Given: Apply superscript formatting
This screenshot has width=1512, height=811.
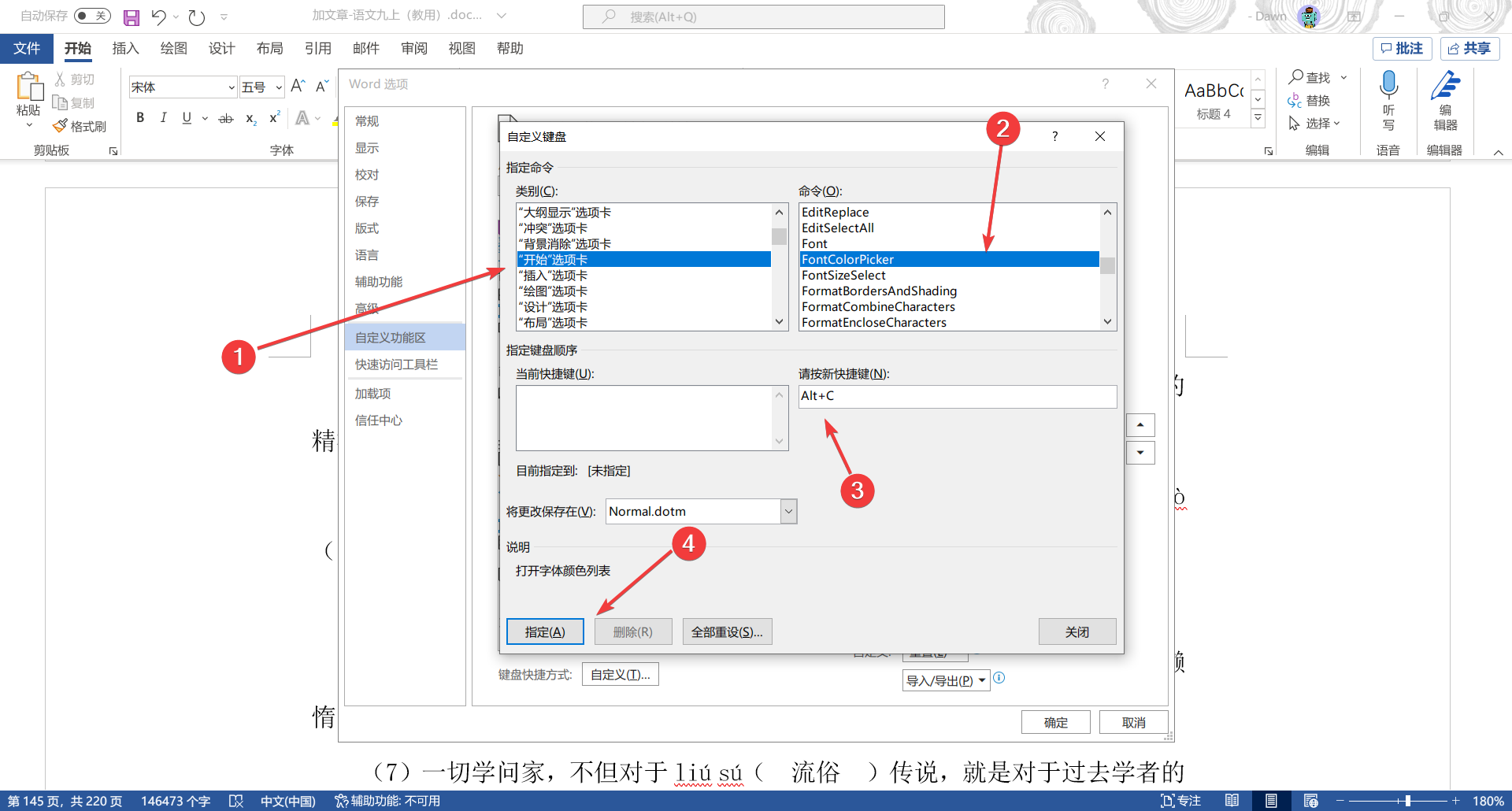Looking at the screenshot, I should tap(275, 118).
